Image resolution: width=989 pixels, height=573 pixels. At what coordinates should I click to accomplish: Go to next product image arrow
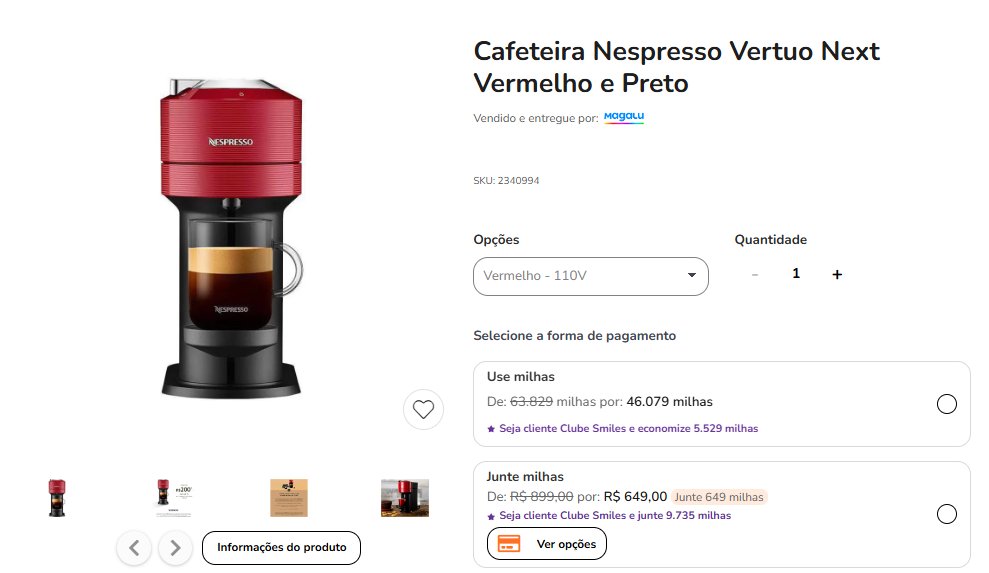click(175, 548)
